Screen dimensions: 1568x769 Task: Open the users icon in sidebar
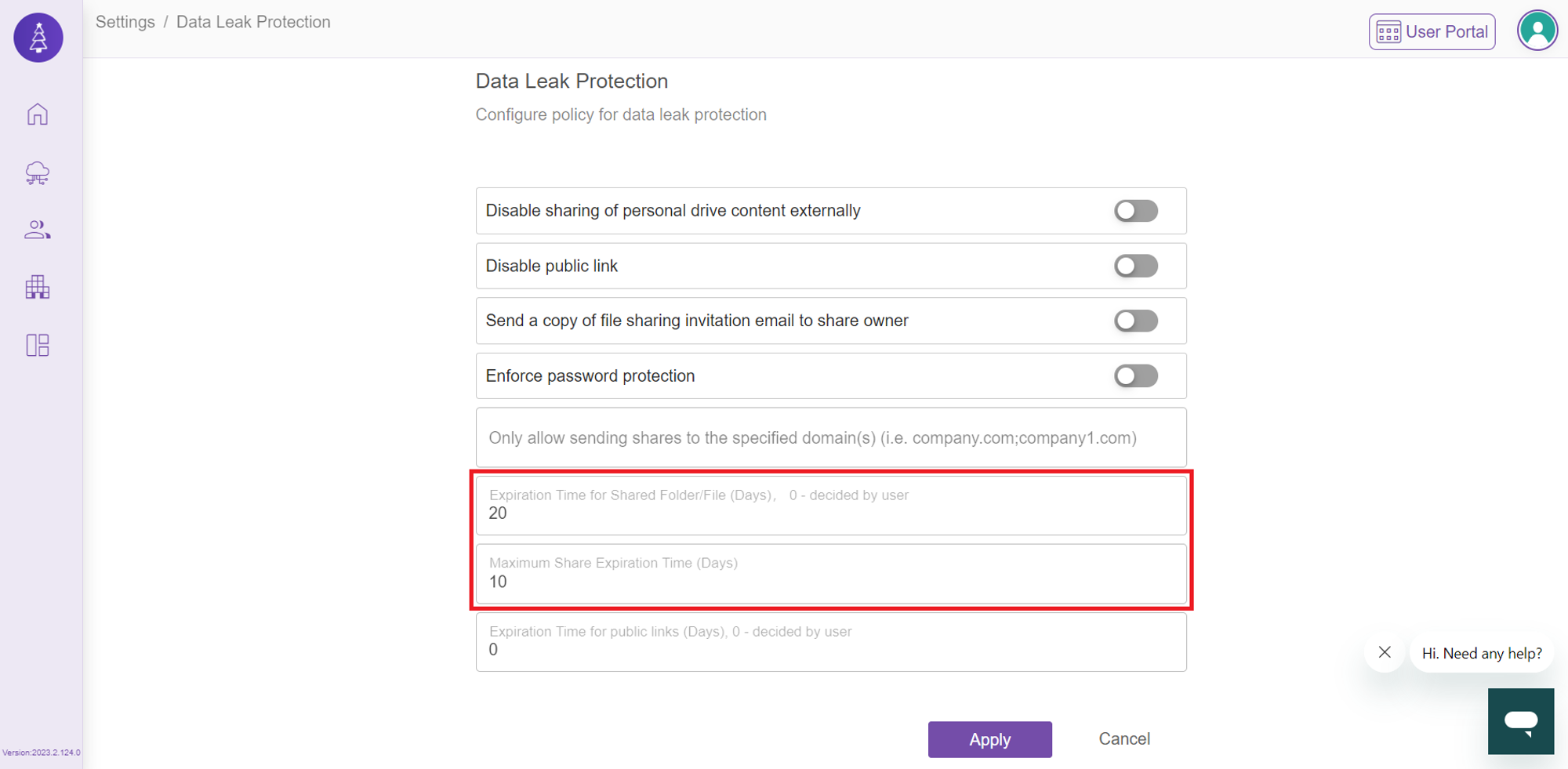[38, 230]
